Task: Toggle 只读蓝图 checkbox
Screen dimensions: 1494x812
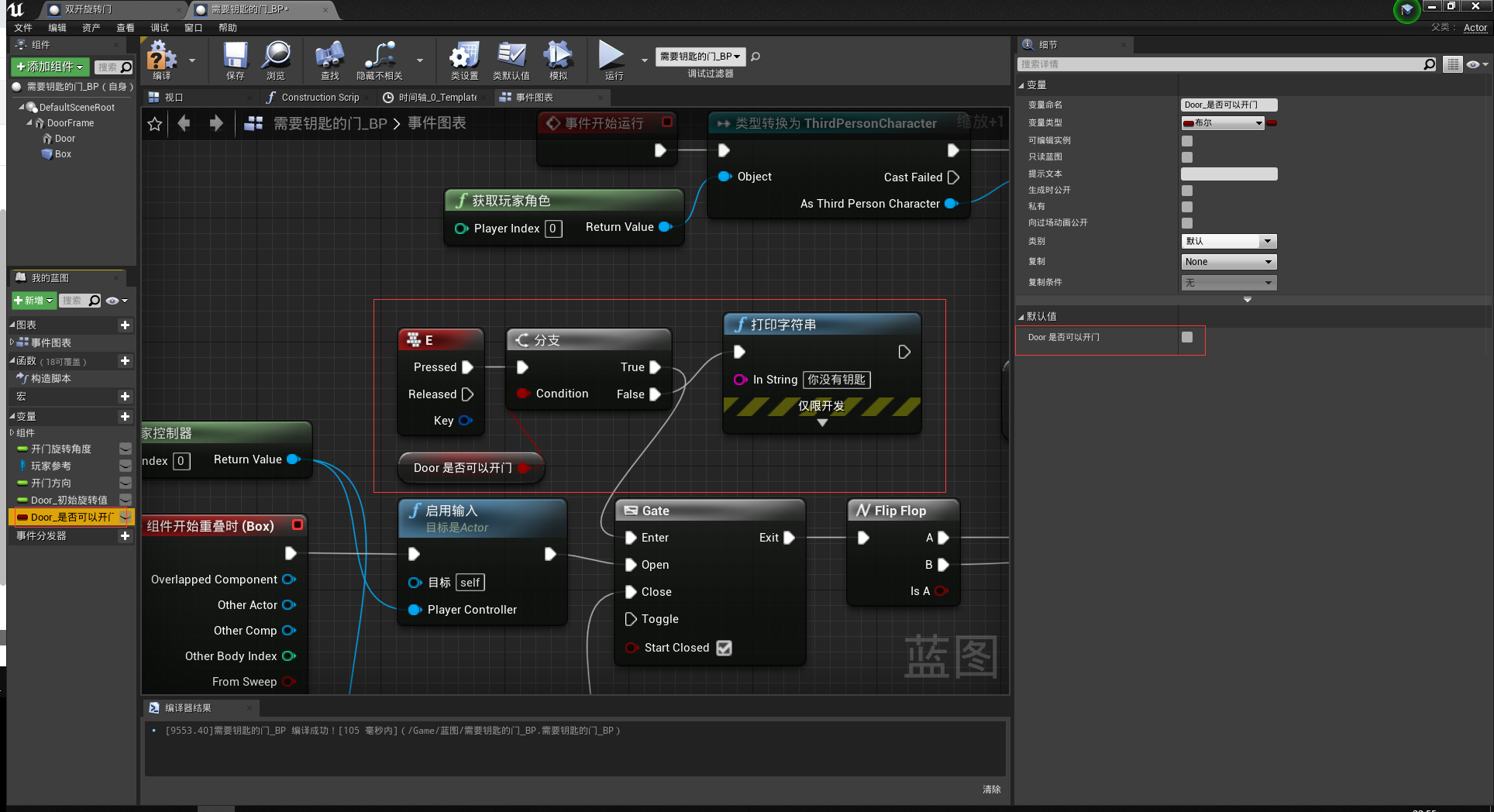Action: click(1187, 157)
